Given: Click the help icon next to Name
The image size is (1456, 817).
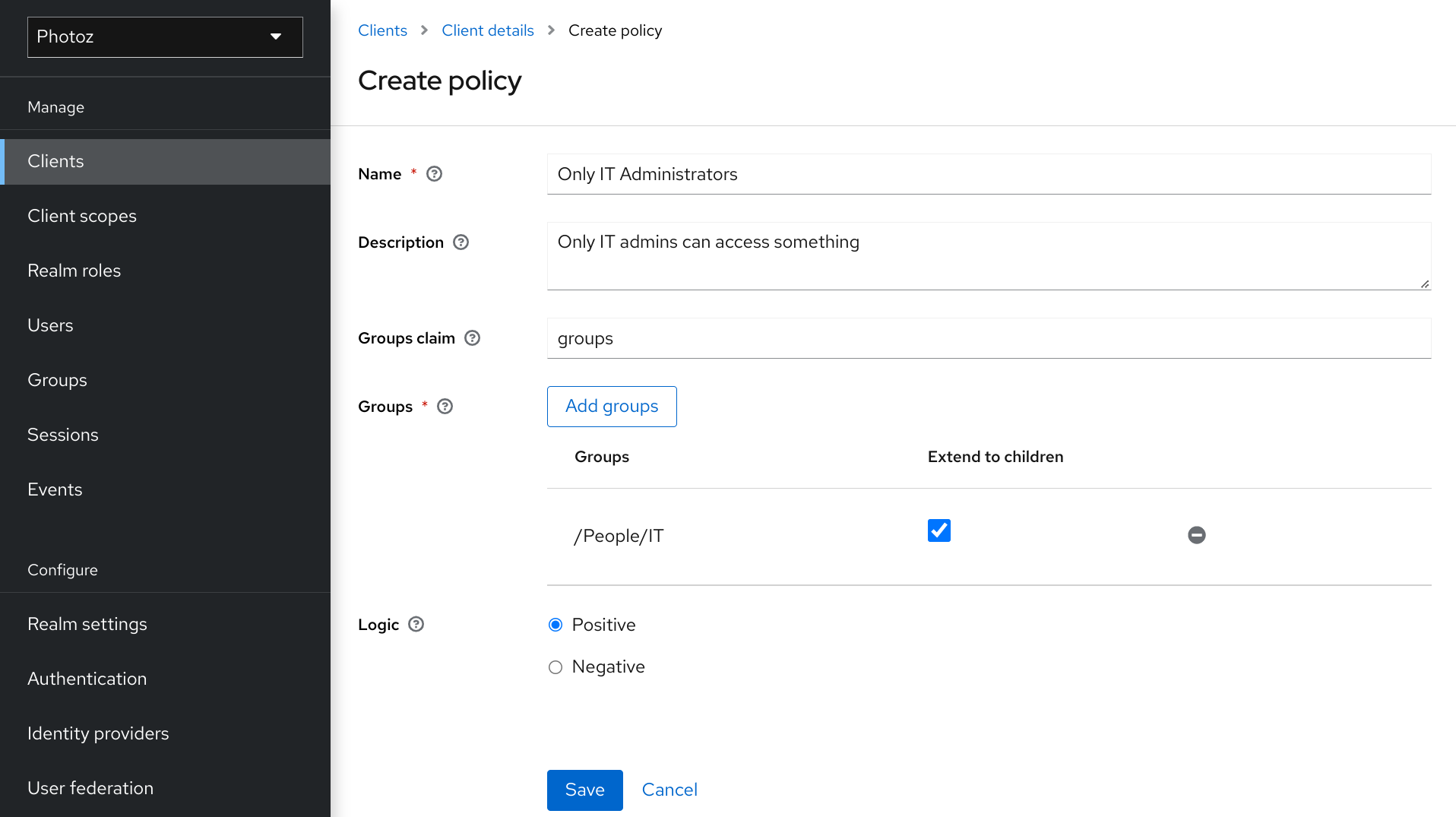Looking at the screenshot, I should click(x=434, y=174).
